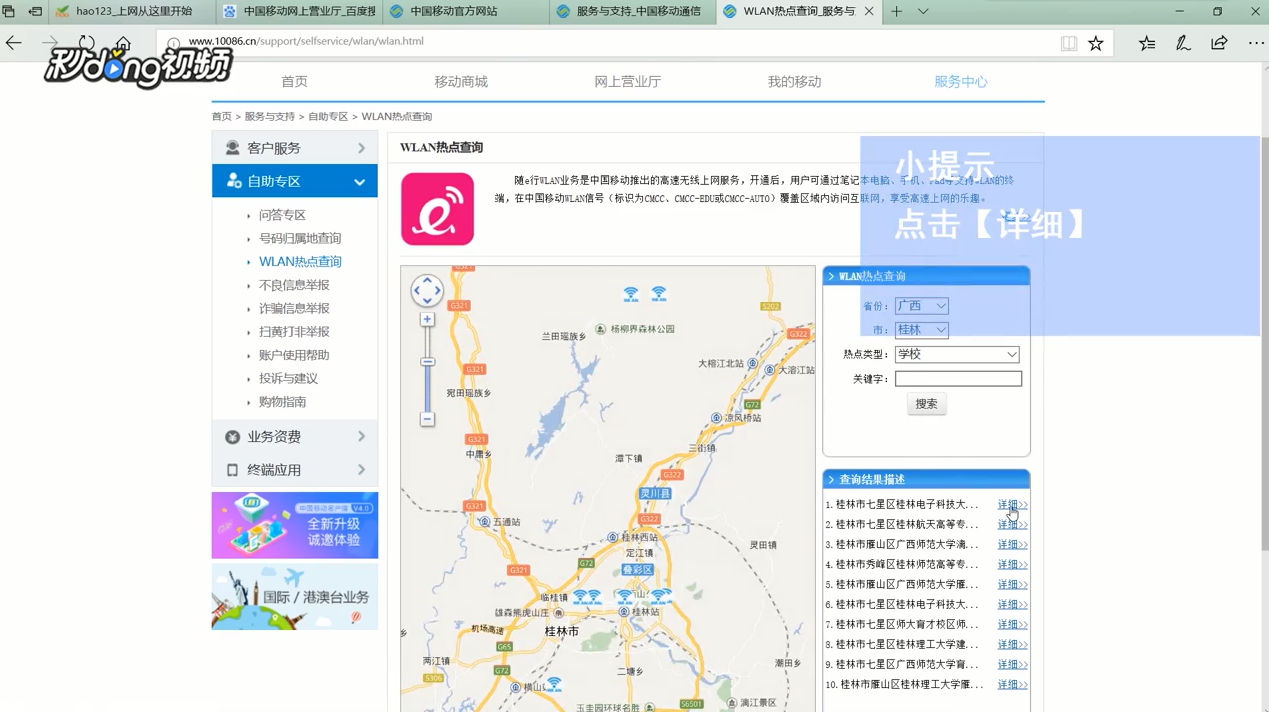This screenshot has height=712, width=1269.
Task: Open 号码归属地查询 sidebar item
Action: (x=300, y=238)
